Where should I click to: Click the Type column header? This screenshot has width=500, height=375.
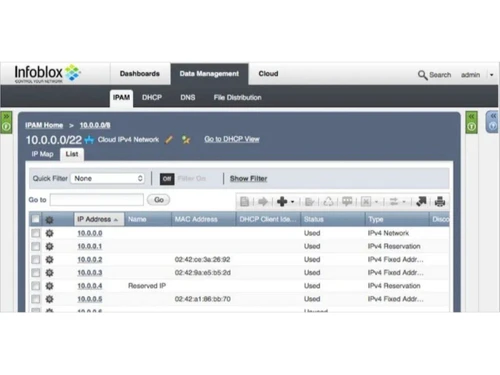[x=397, y=219]
